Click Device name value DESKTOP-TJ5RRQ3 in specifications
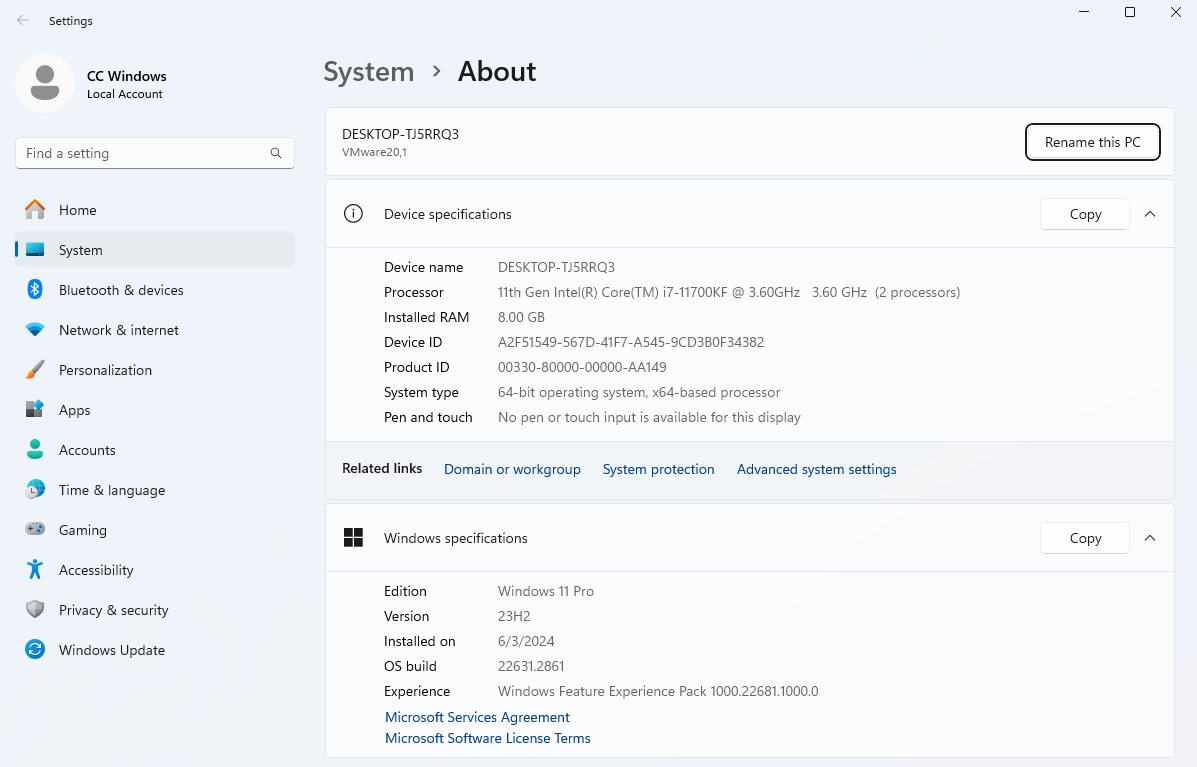 pyautogui.click(x=557, y=267)
